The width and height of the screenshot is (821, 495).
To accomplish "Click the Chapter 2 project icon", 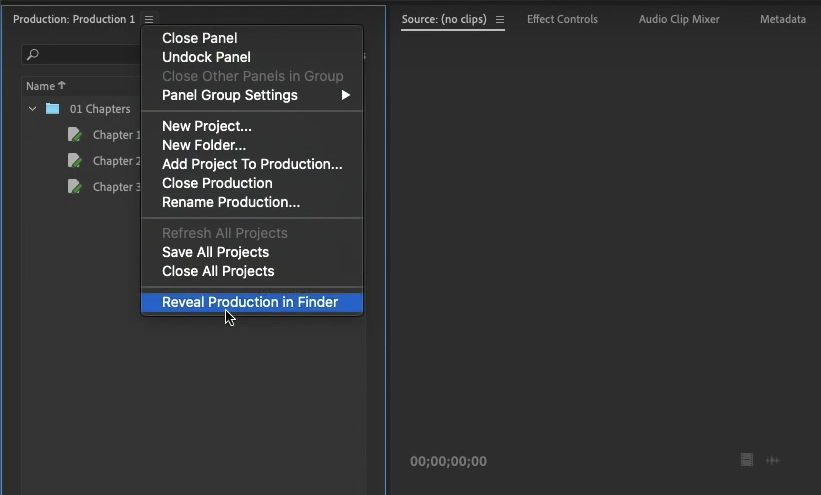I will click(75, 161).
